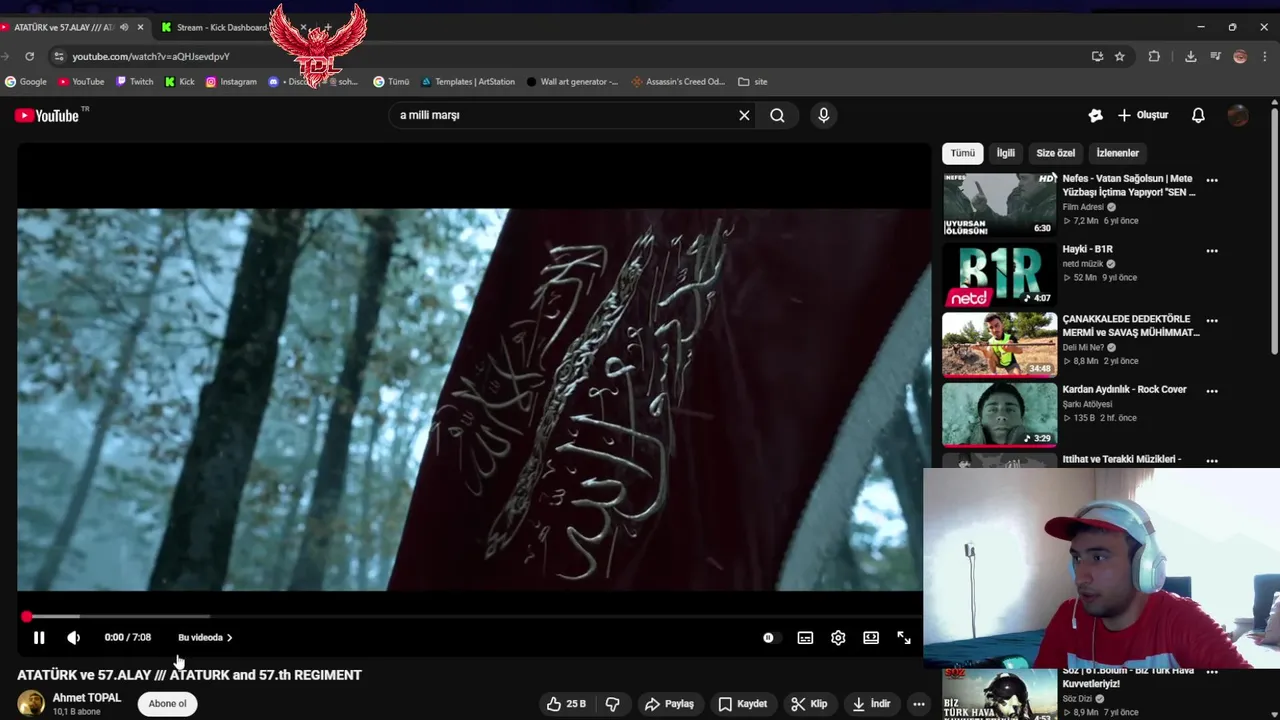Open YouTube account avatar menu
This screenshot has width=1280, height=720.
[1238, 115]
